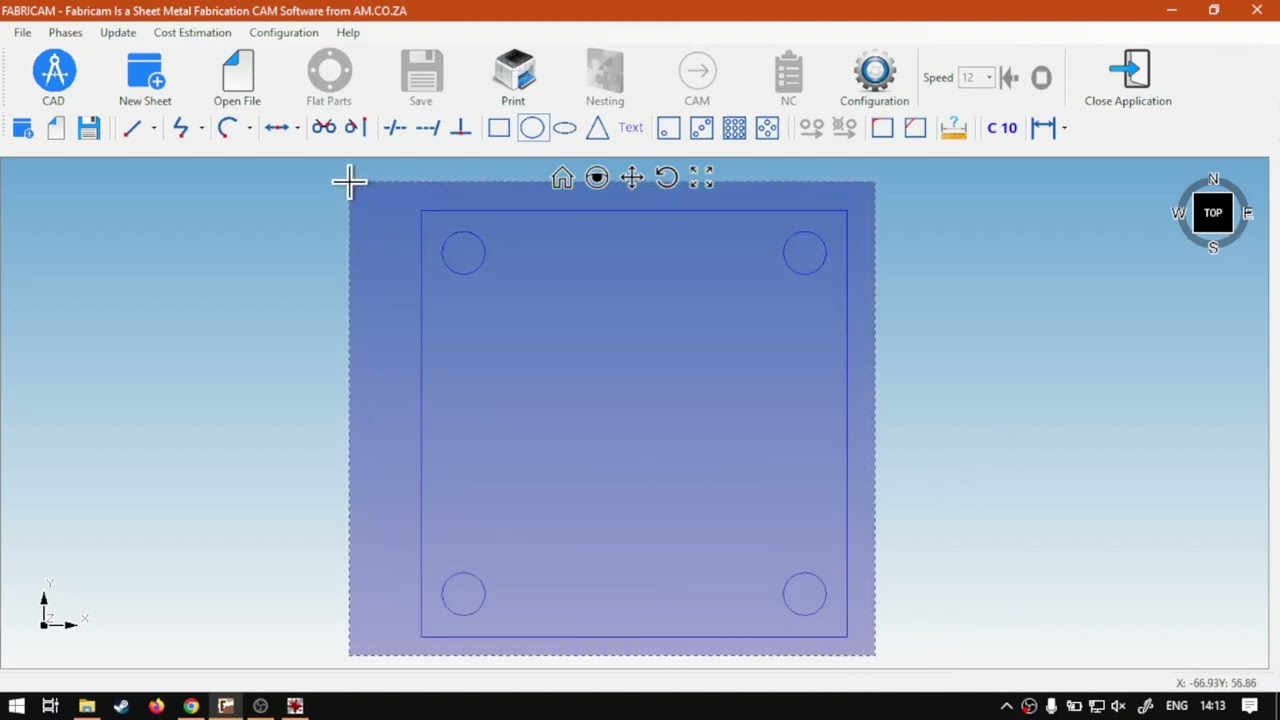Click the TOP face of view cube
1280x720 pixels.
pyautogui.click(x=1213, y=213)
